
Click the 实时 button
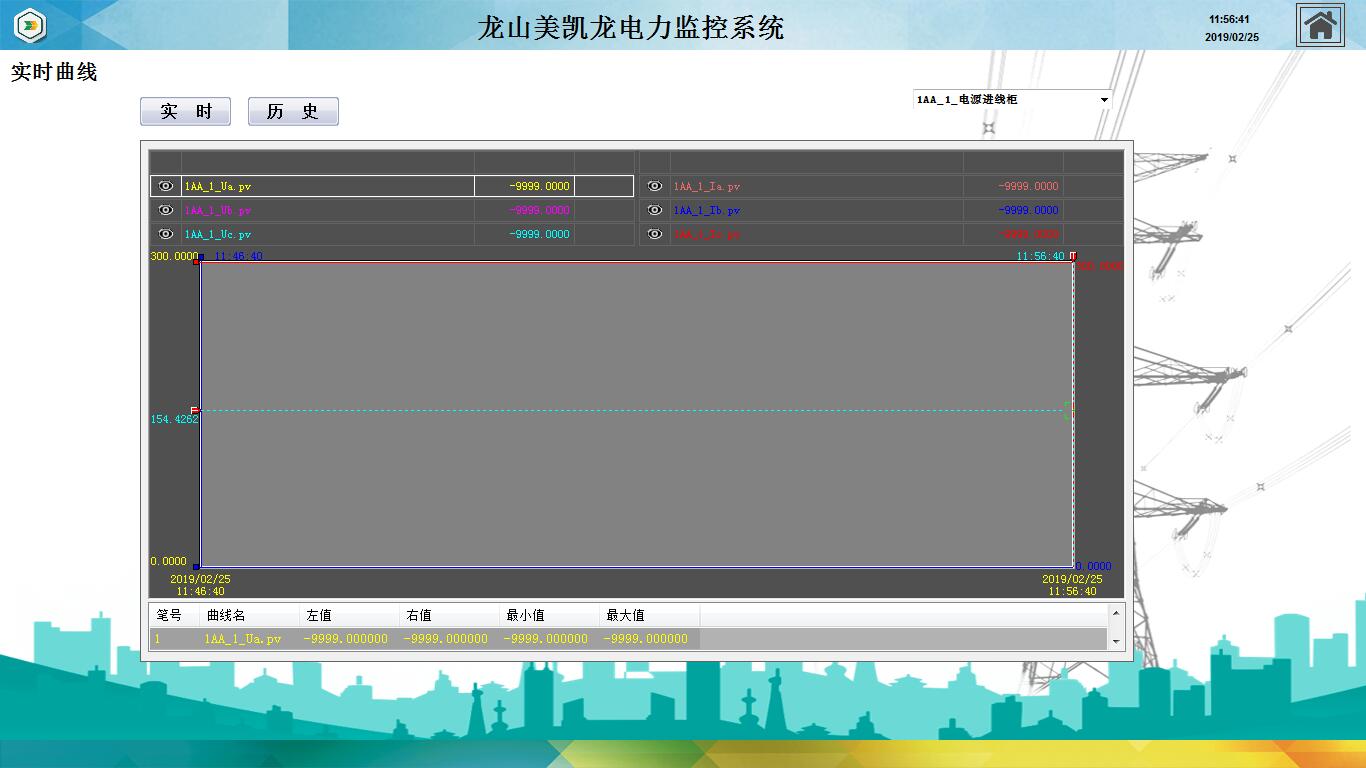pos(185,111)
